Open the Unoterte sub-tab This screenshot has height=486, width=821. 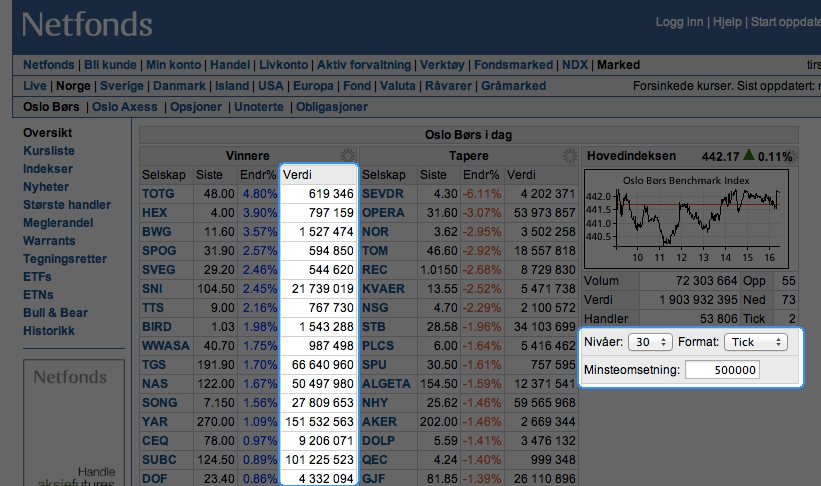click(259, 107)
